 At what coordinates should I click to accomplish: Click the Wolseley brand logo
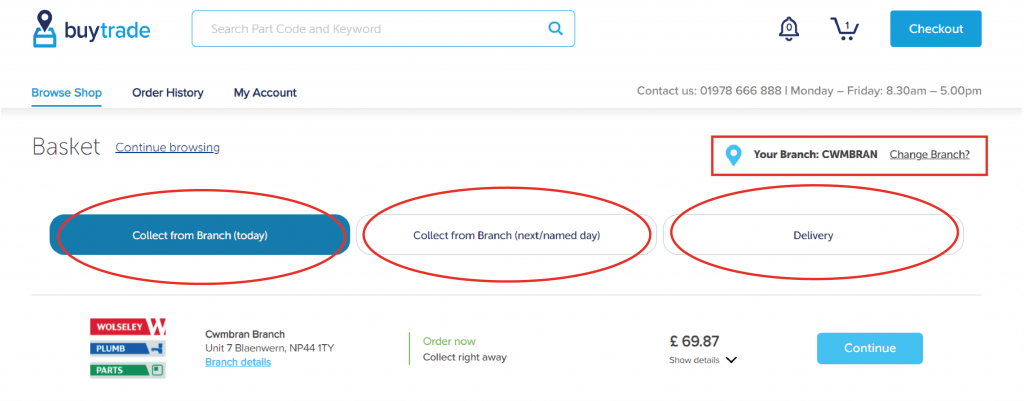(127, 326)
